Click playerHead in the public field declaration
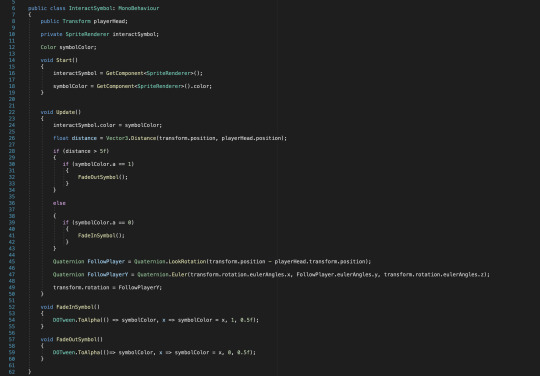The width and height of the screenshot is (540, 376). pyautogui.click(x=109, y=21)
